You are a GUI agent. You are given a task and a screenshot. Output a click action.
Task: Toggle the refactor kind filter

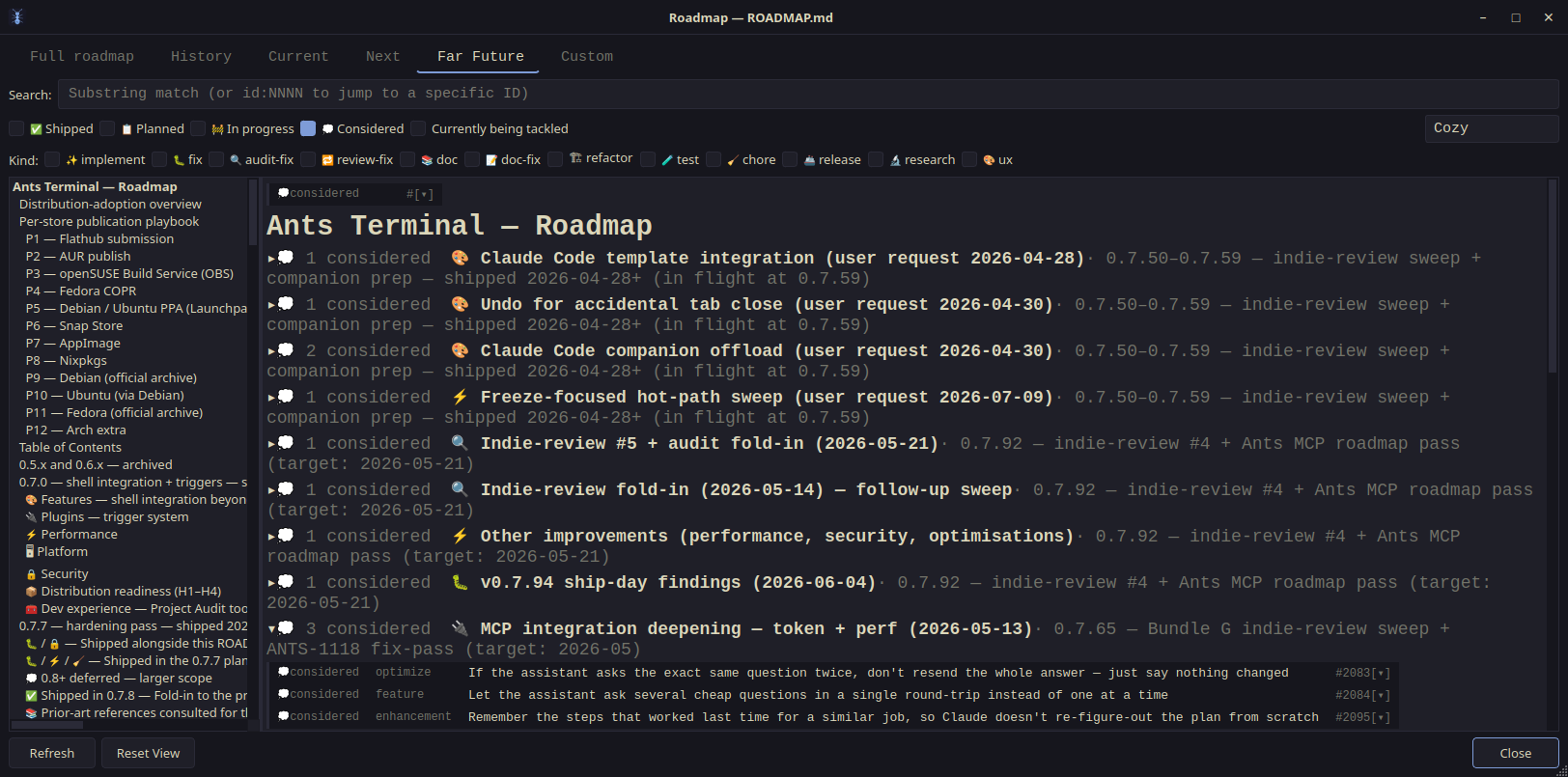(x=555, y=159)
